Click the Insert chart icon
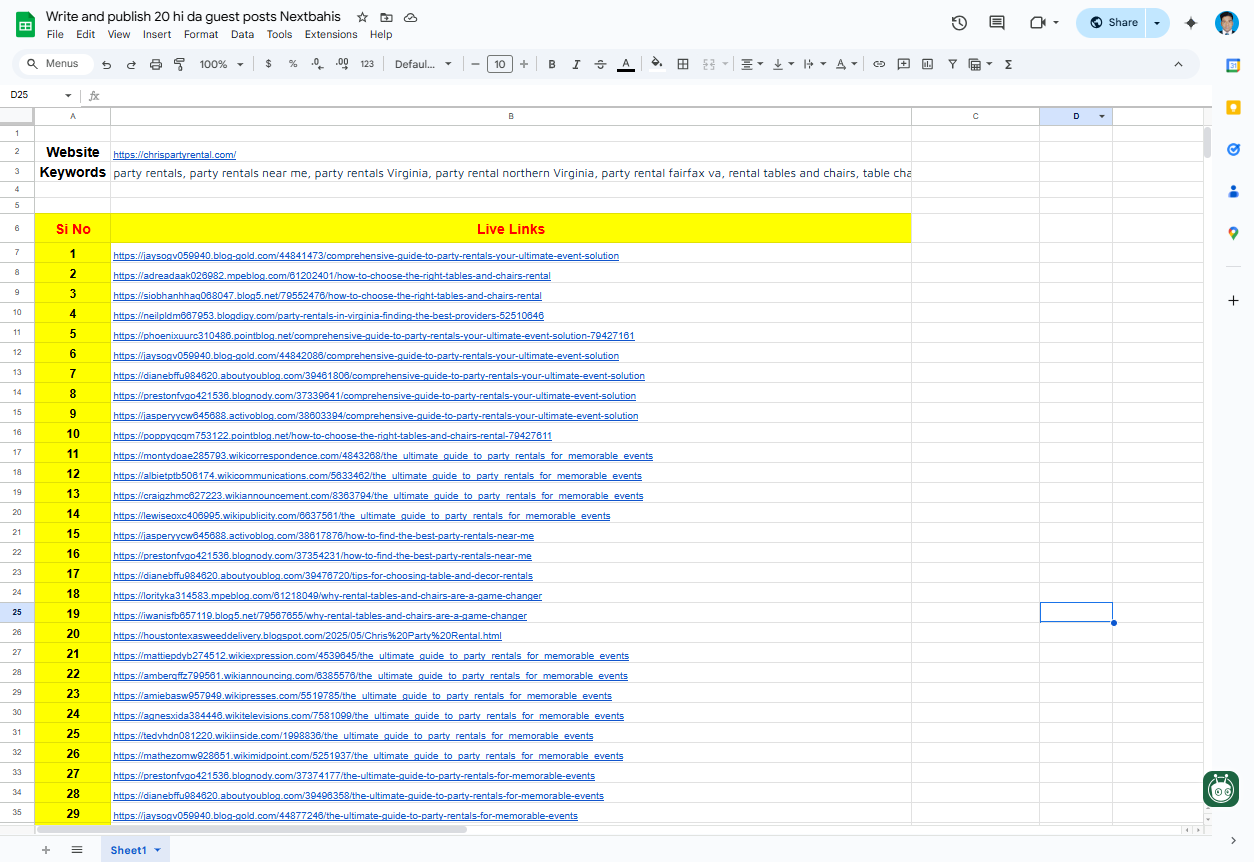This screenshot has width=1254, height=862. pyautogui.click(x=927, y=64)
